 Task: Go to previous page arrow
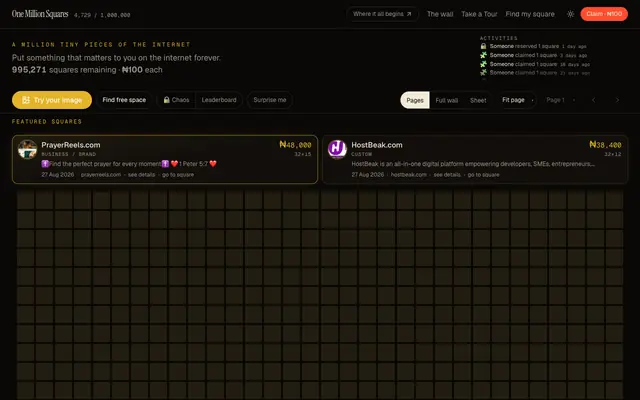(593, 100)
